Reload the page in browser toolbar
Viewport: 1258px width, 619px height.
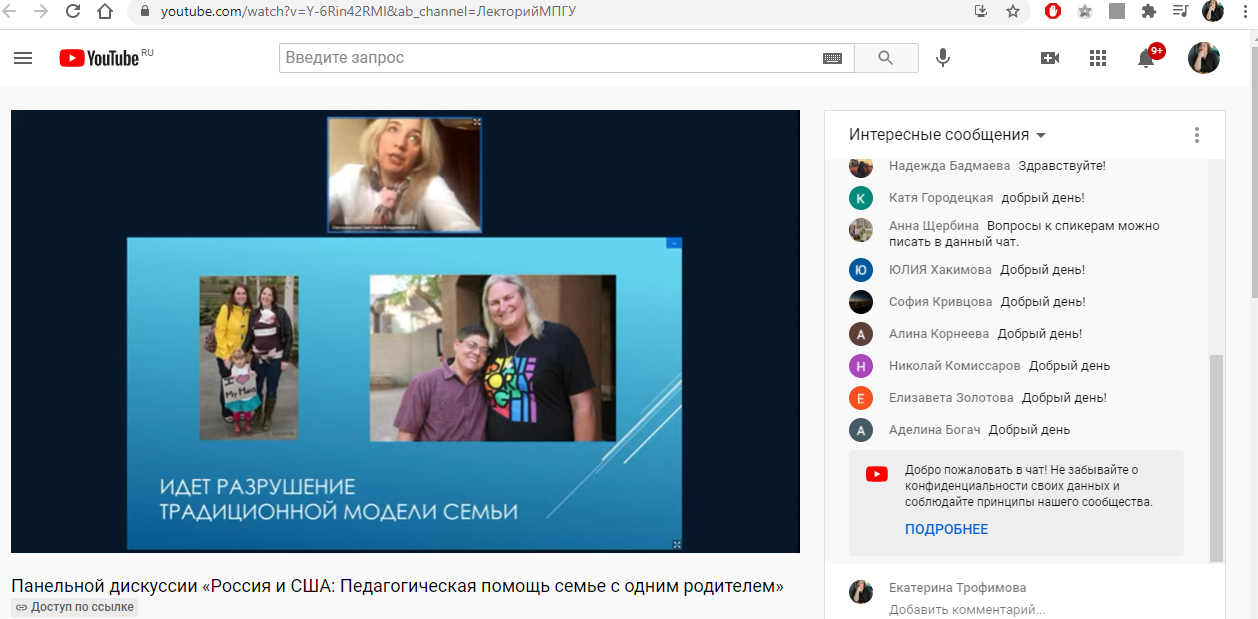[x=73, y=12]
